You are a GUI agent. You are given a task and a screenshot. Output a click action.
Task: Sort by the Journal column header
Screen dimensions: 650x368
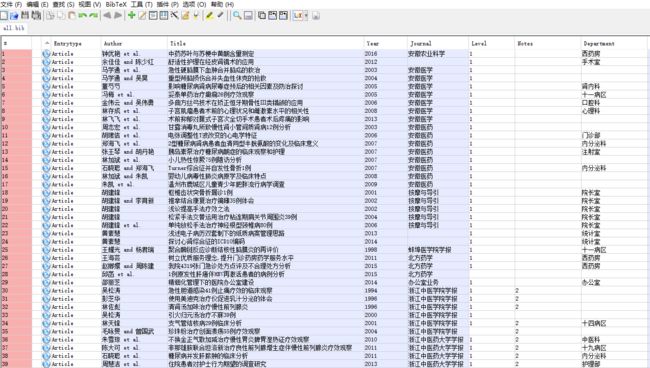point(438,44)
